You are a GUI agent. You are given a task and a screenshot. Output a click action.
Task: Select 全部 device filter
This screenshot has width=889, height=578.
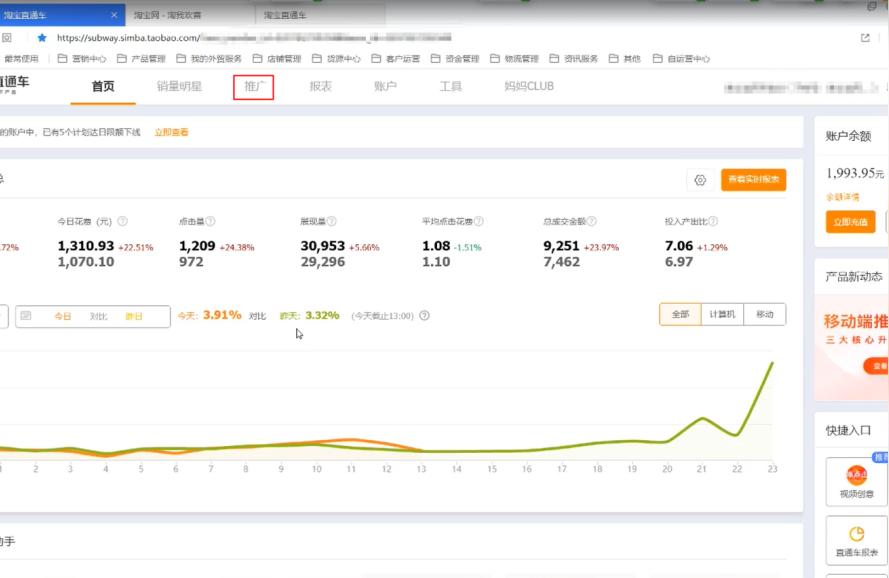coord(680,314)
